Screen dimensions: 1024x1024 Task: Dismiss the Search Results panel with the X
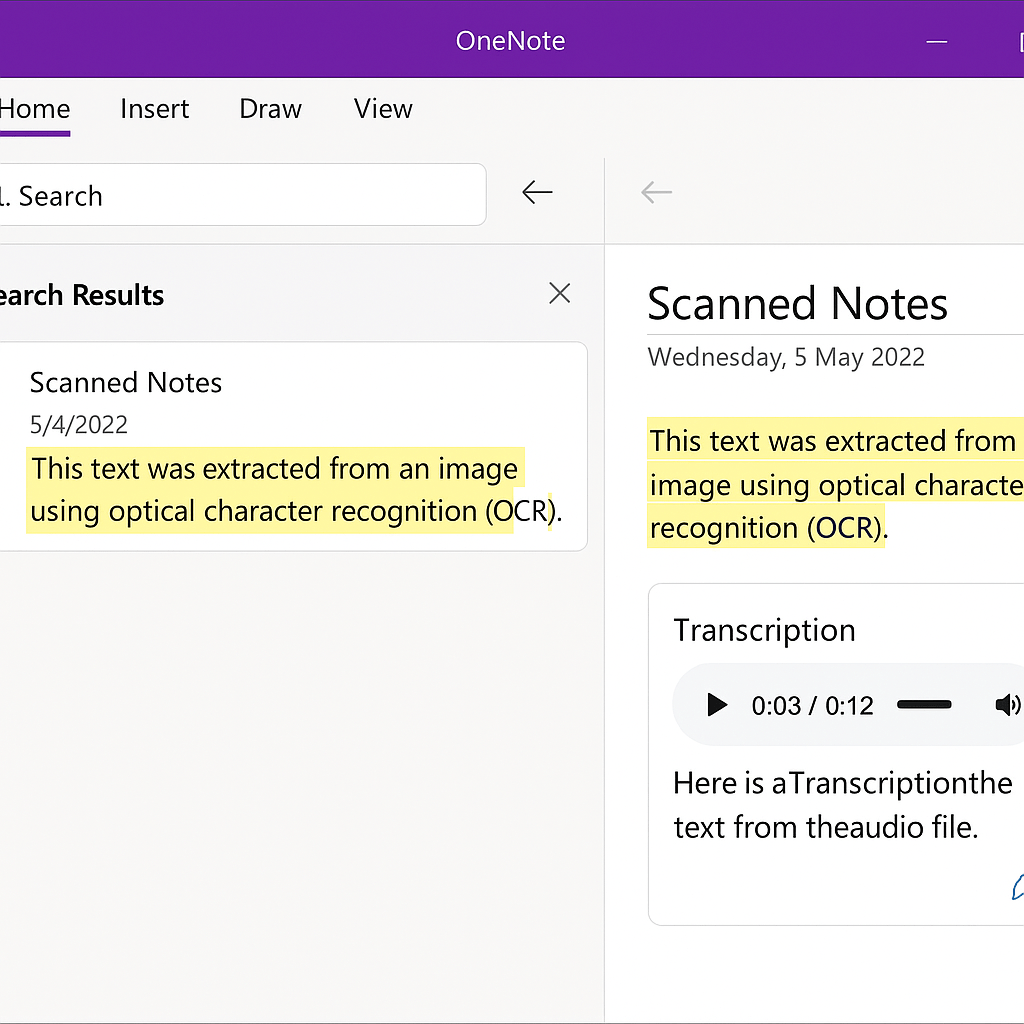(x=559, y=293)
